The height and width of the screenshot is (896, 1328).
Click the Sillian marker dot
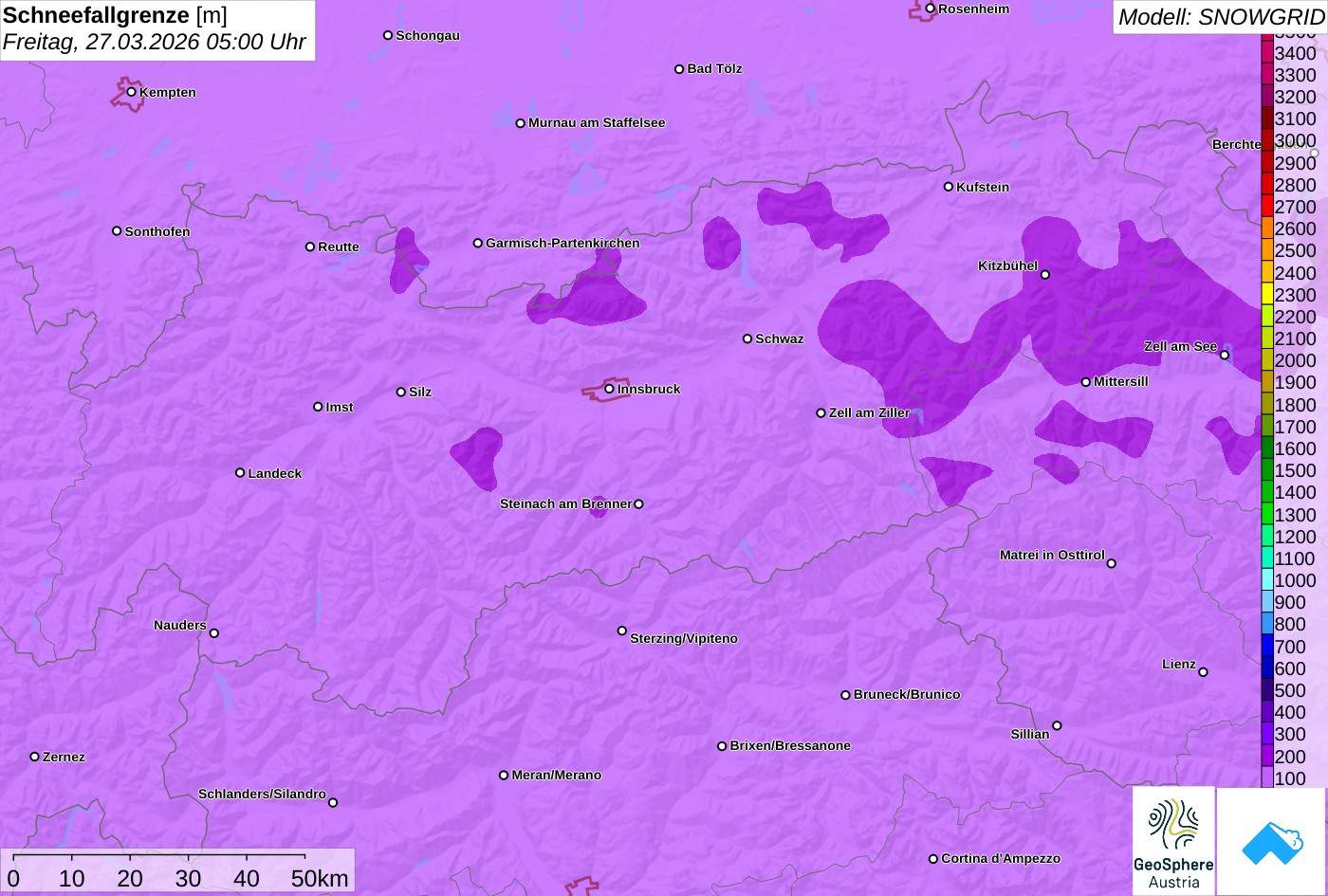1057,726
